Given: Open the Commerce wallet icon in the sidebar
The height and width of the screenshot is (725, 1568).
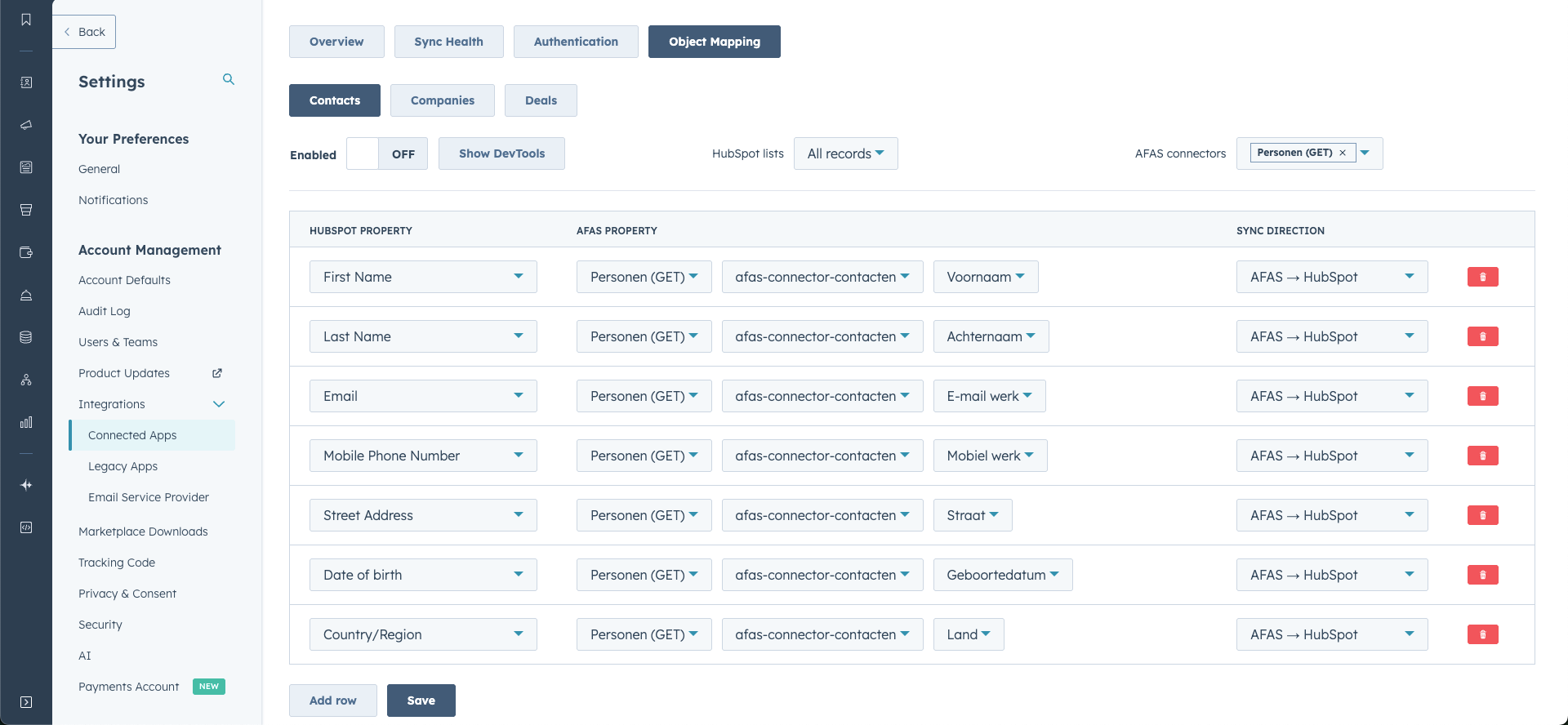Looking at the screenshot, I should (x=26, y=252).
